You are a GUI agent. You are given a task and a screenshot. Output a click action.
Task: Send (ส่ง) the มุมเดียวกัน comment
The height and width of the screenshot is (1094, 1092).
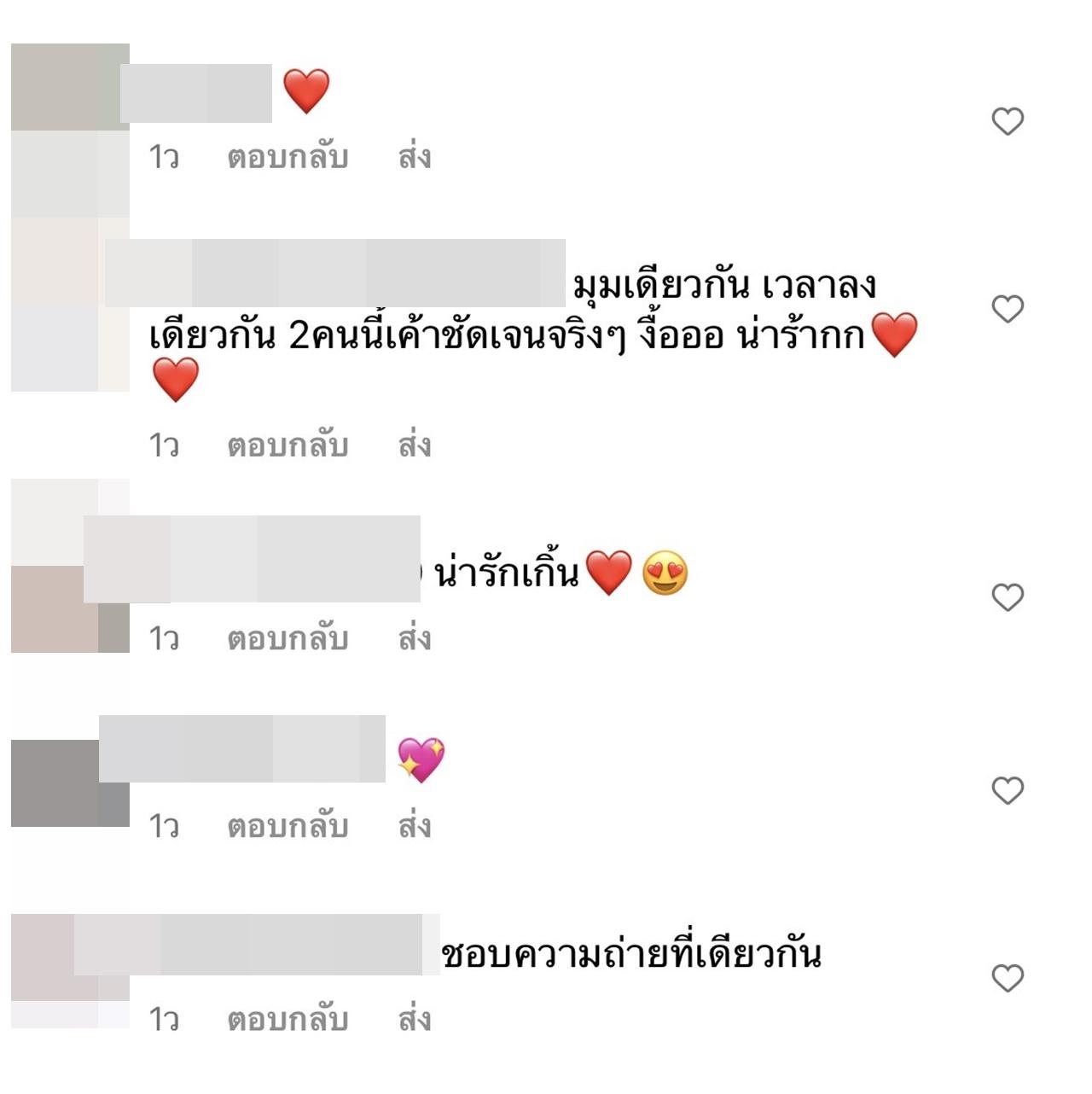(x=415, y=445)
